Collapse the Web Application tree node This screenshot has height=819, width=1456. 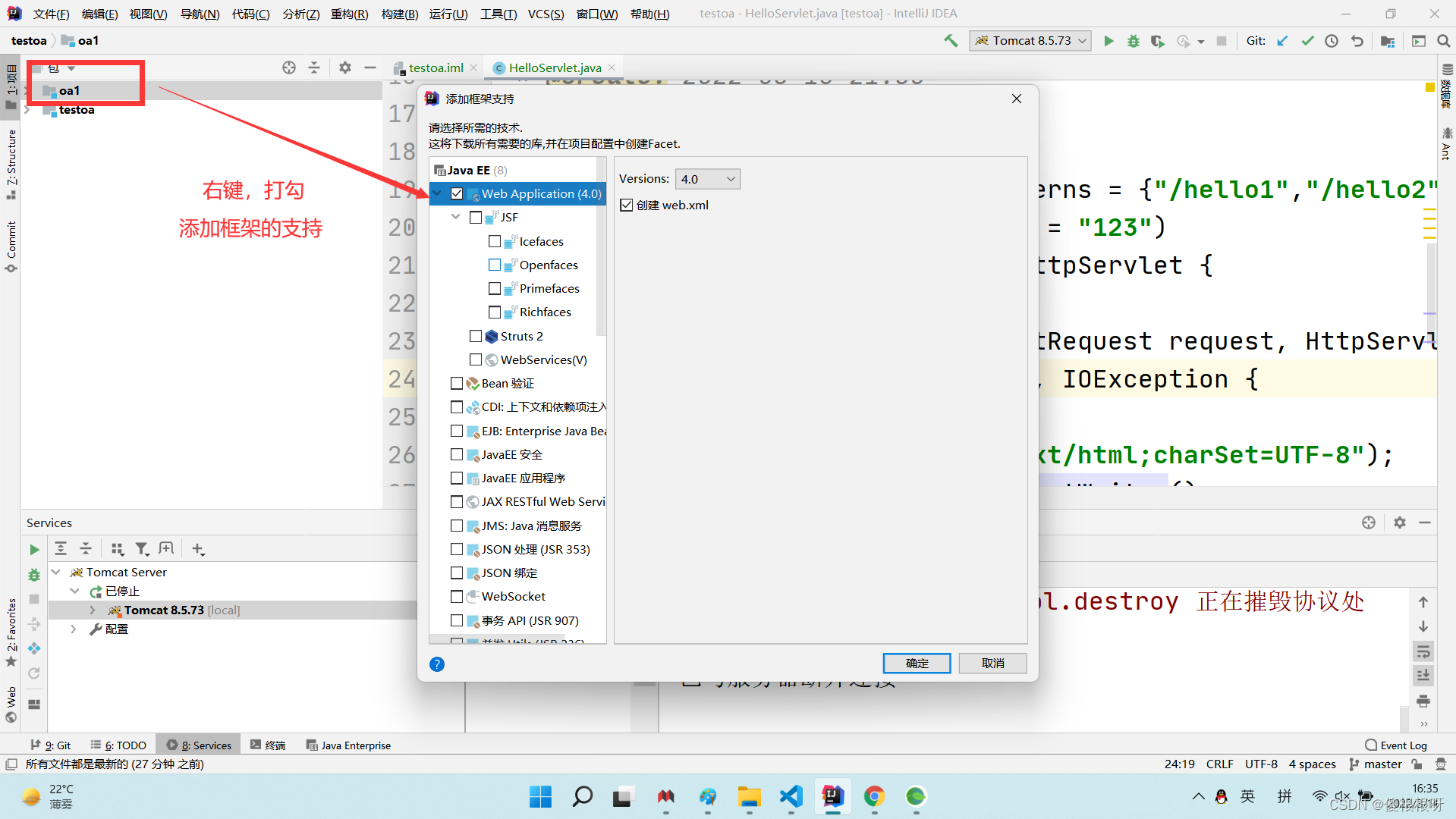(x=437, y=193)
